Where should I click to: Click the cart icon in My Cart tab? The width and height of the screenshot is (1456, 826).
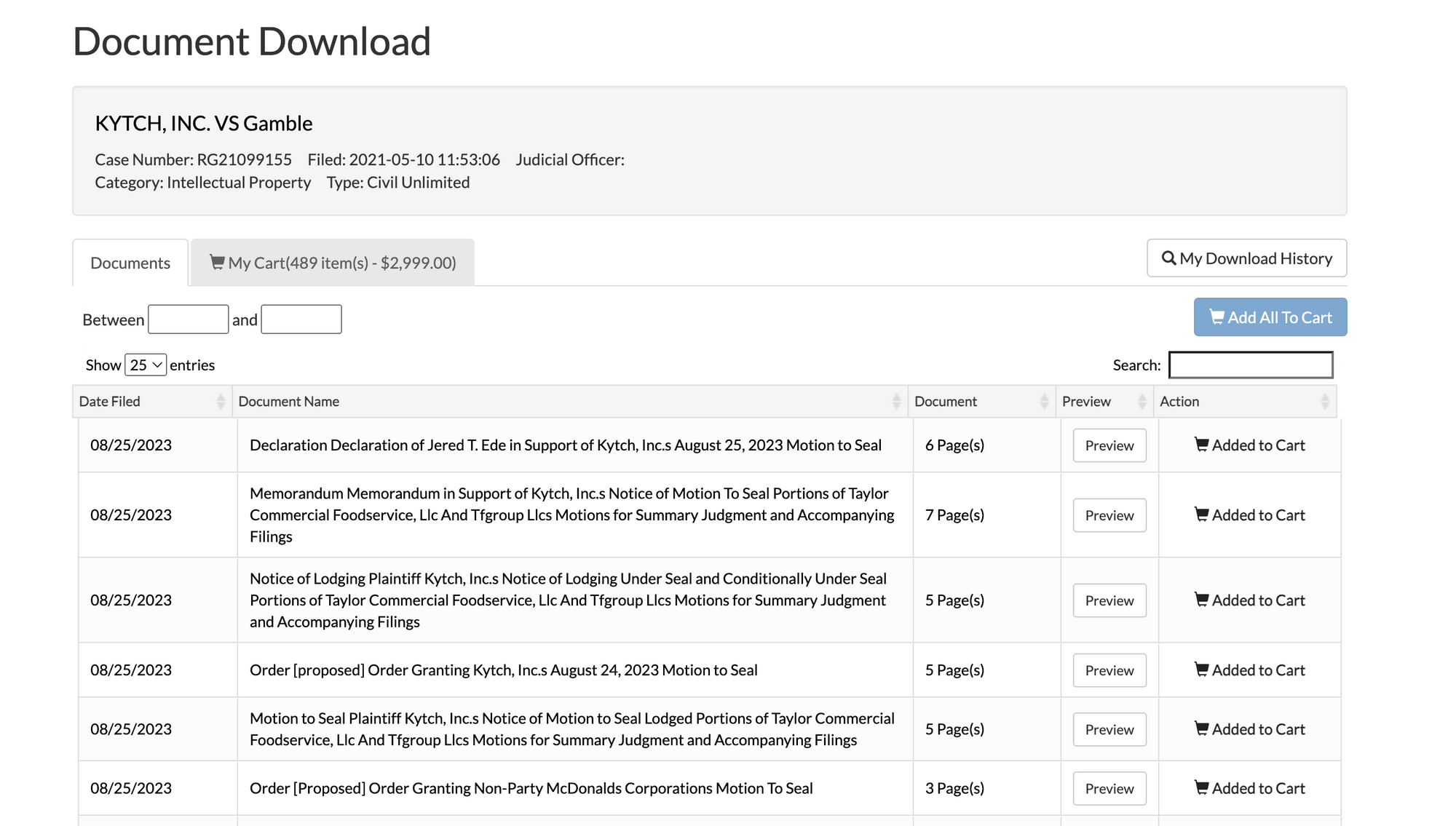[x=217, y=262]
